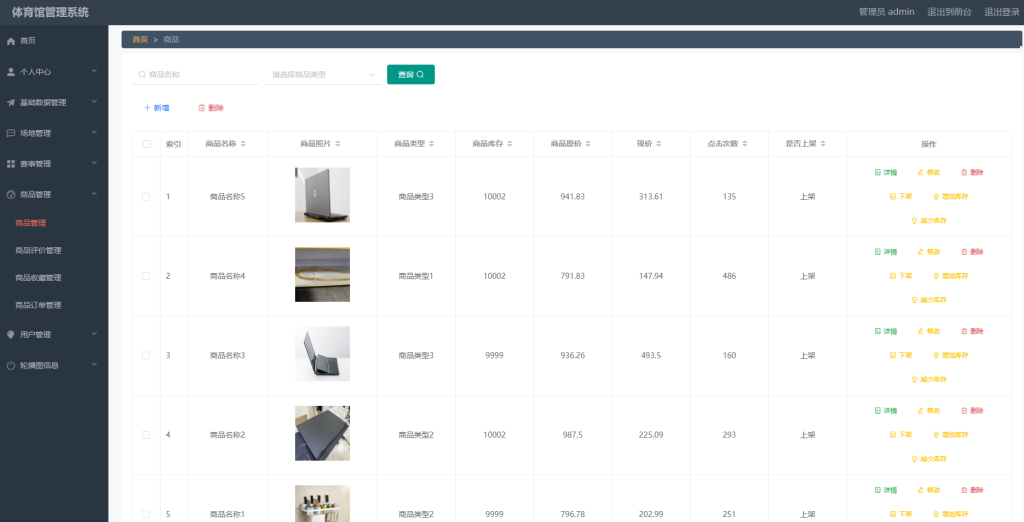Viewport: 1024px width, 522px height.
Task: Open the laptop photo of 商品名称5
Action: pos(322,195)
